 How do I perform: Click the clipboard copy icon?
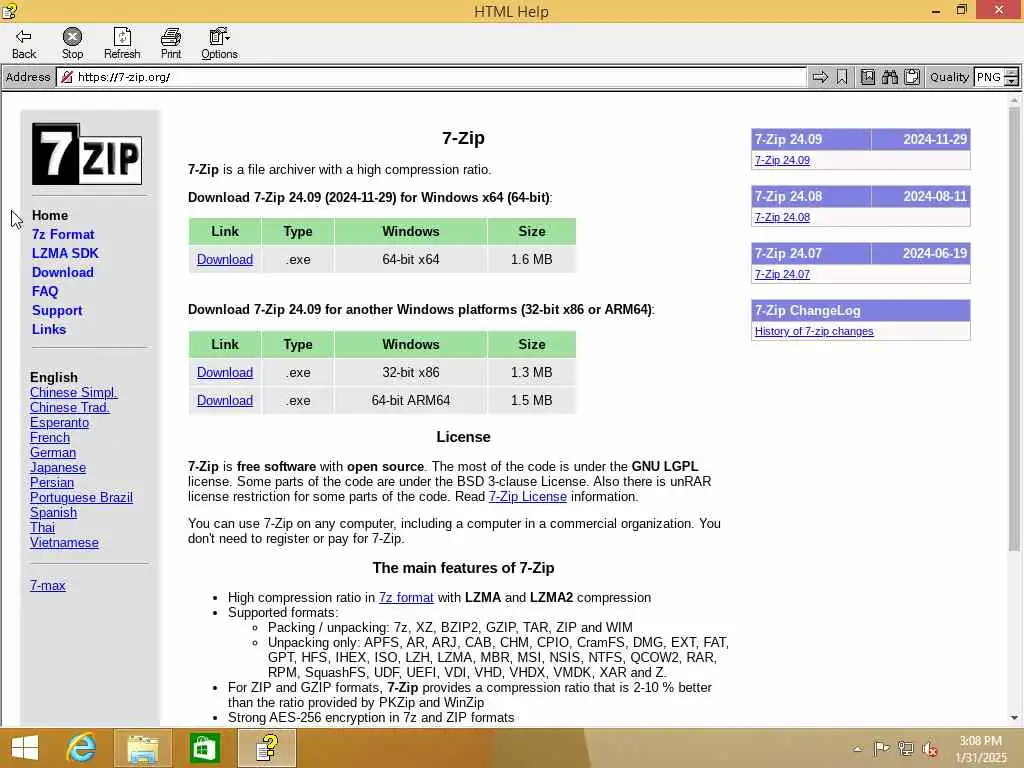coord(912,77)
